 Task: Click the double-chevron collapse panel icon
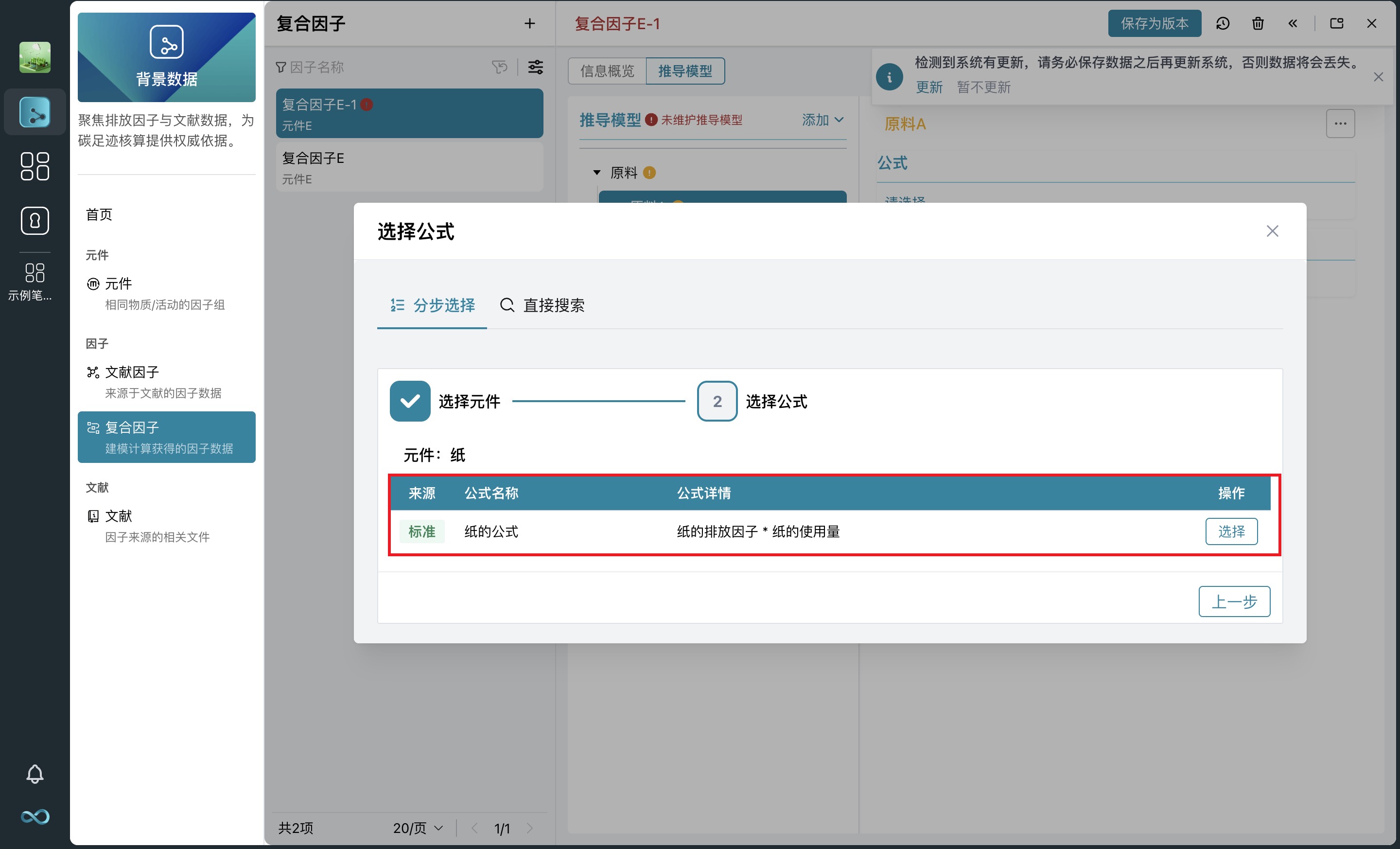1292,23
